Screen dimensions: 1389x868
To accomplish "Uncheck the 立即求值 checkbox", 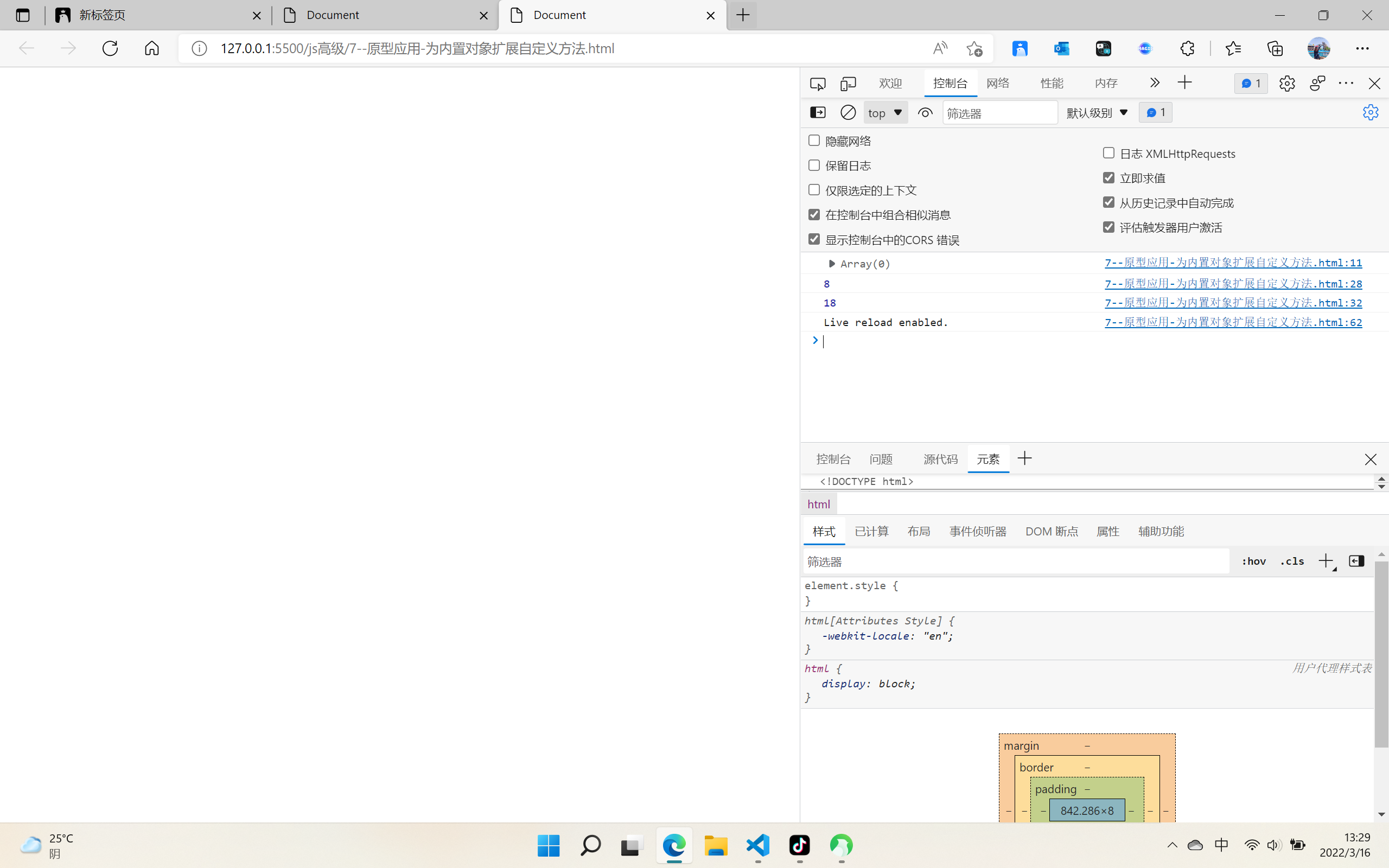I will point(1108,178).
